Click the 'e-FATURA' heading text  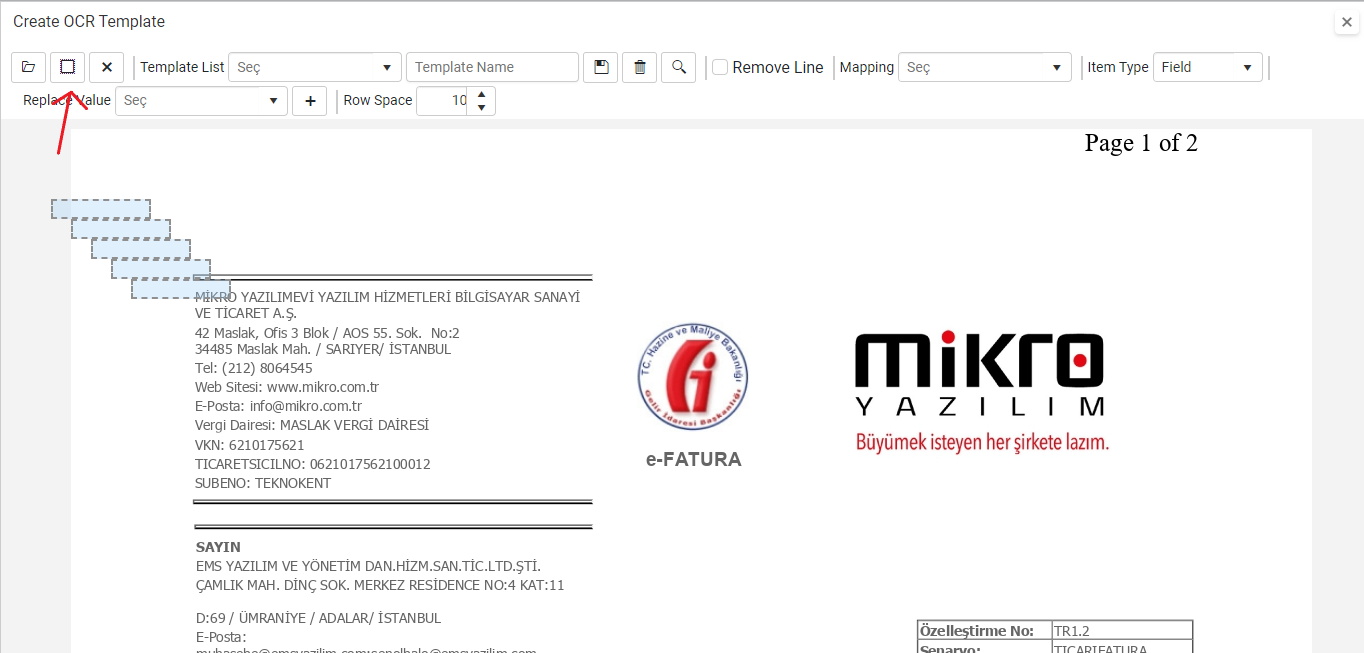click(693, 460)
